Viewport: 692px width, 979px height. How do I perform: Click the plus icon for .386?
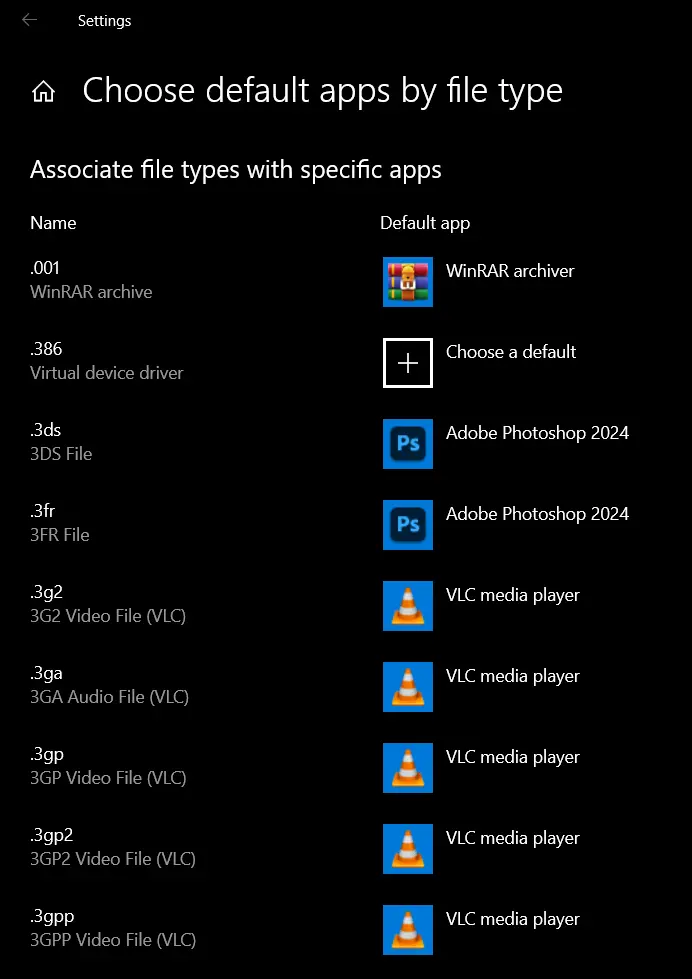pos(408,363)
